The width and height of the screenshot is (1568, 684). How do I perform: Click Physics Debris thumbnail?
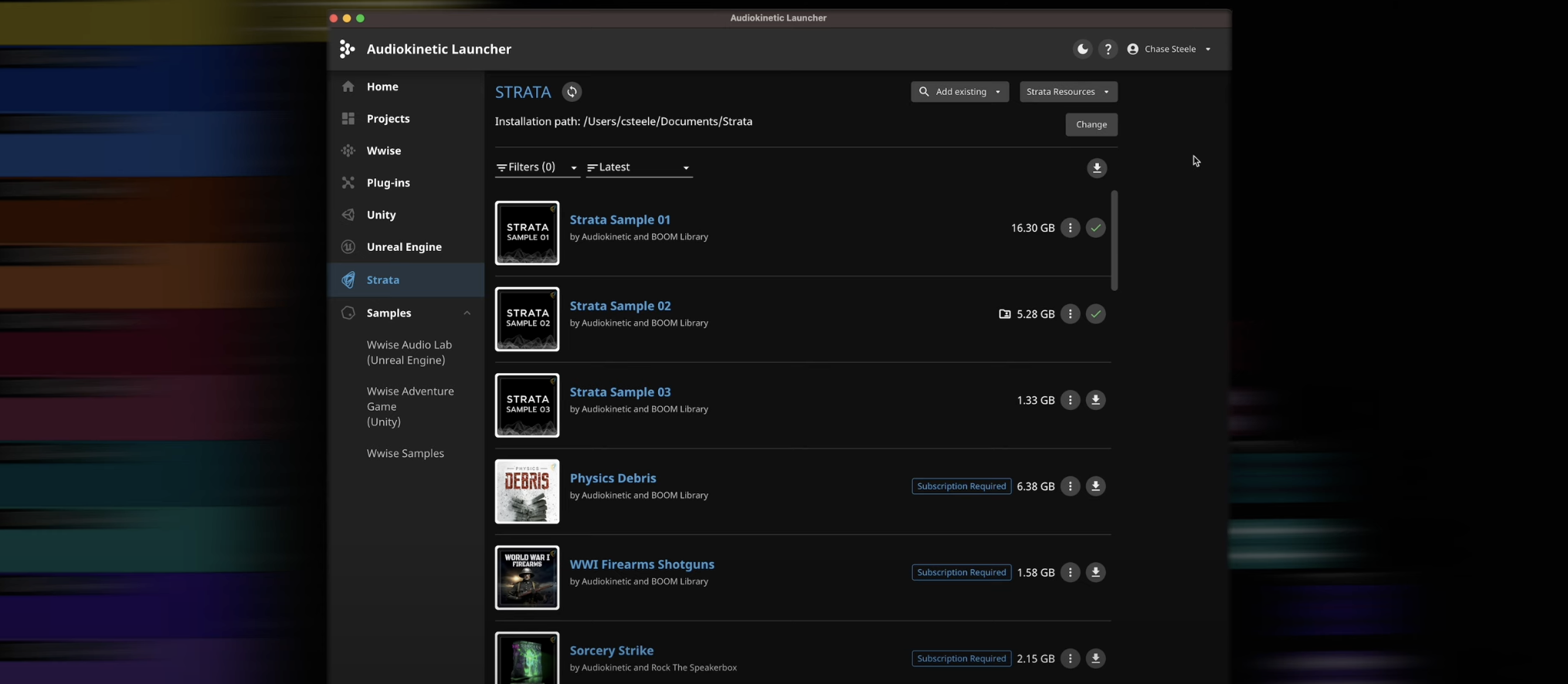[x=527, y=492]
